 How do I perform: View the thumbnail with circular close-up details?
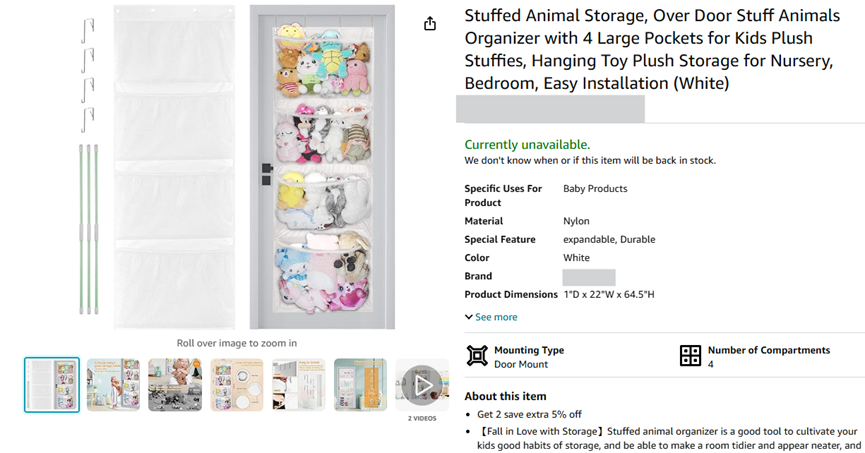point(237,384)
